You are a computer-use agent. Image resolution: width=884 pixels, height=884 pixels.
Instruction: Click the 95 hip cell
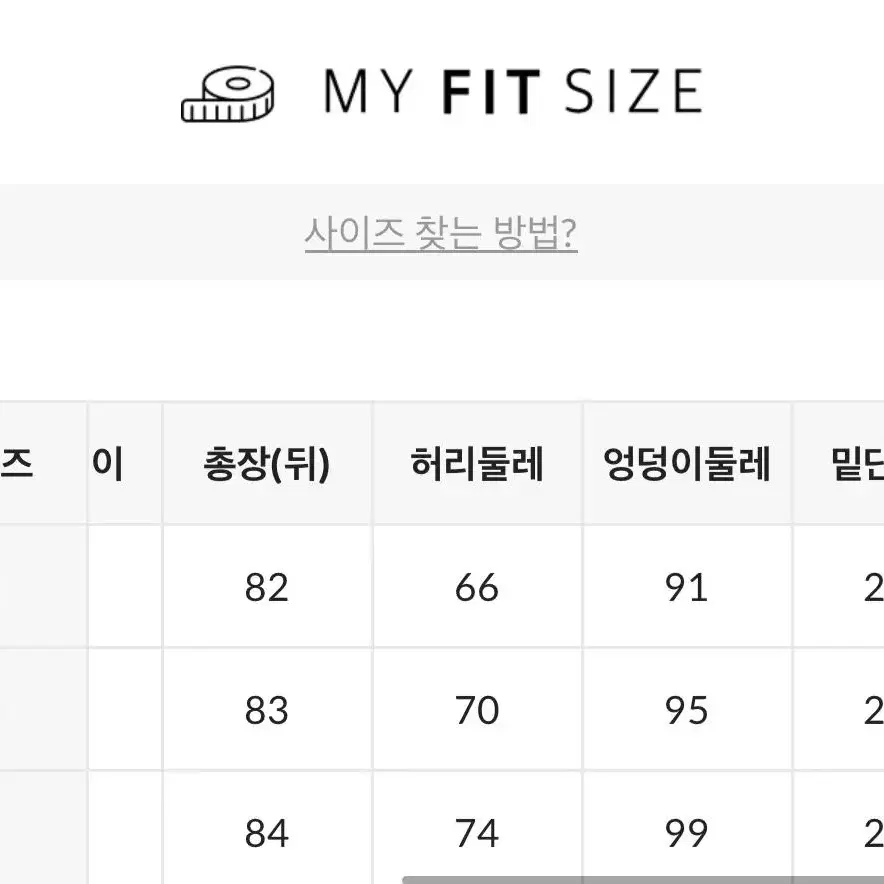tap(687, 709)
